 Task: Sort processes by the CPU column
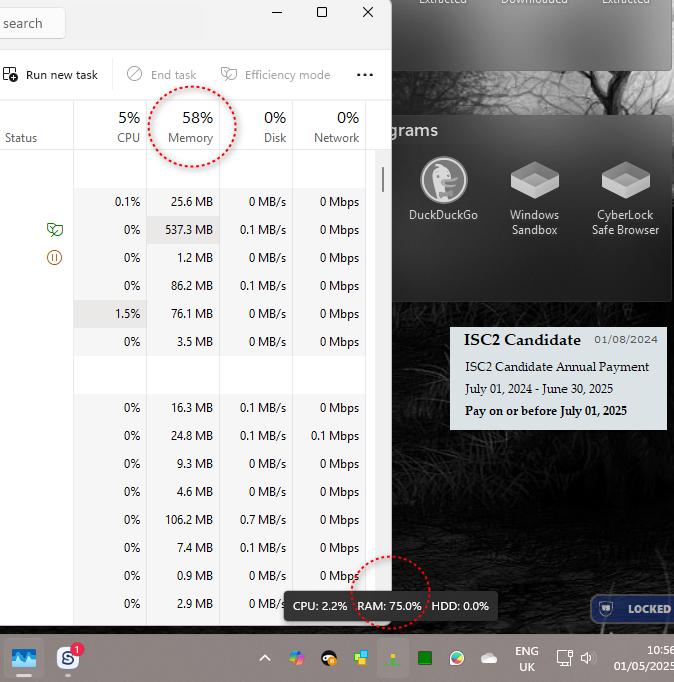coord(110,126)
